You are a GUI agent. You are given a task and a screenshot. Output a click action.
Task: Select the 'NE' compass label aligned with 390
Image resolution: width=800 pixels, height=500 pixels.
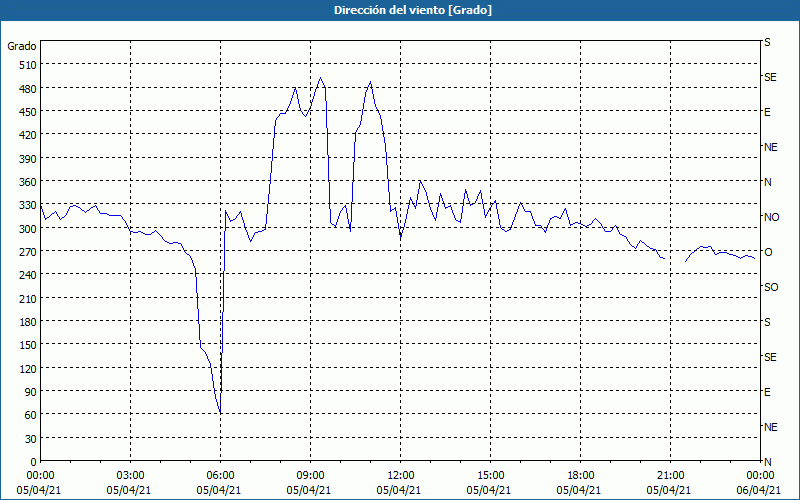pos(771,147)
